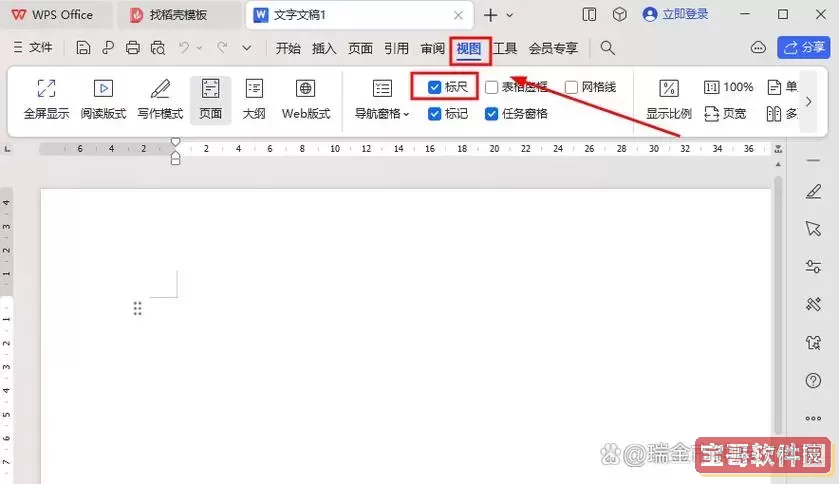Switch to the 开始 tab
This screenshot has height=484, width=839.
pyautogui.click(x=288, y=48)
